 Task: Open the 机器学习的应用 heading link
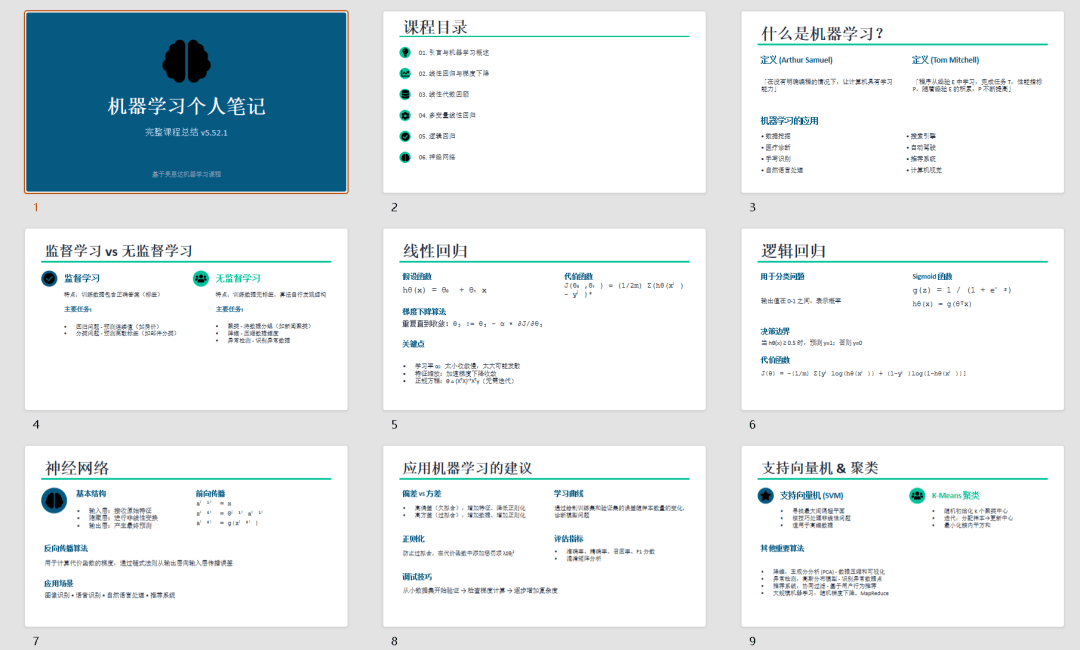(x=790, y=120)
